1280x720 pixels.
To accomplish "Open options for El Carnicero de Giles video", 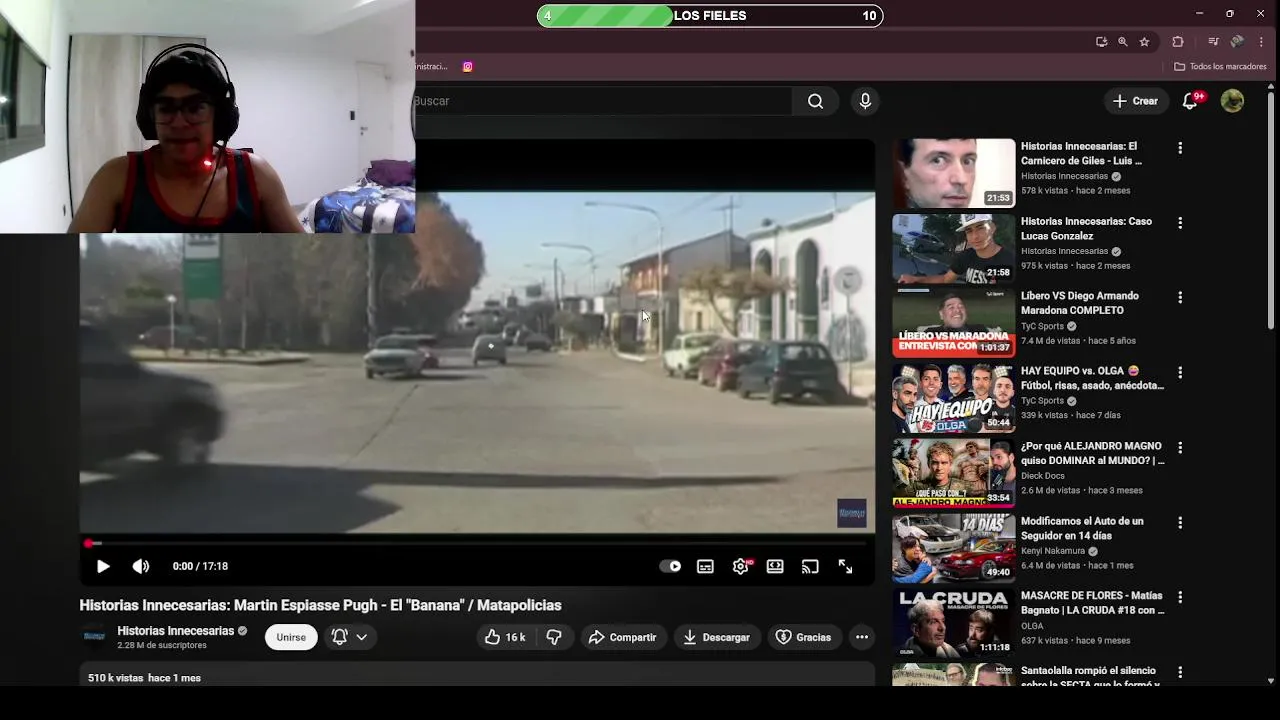I will [1180, 148].
